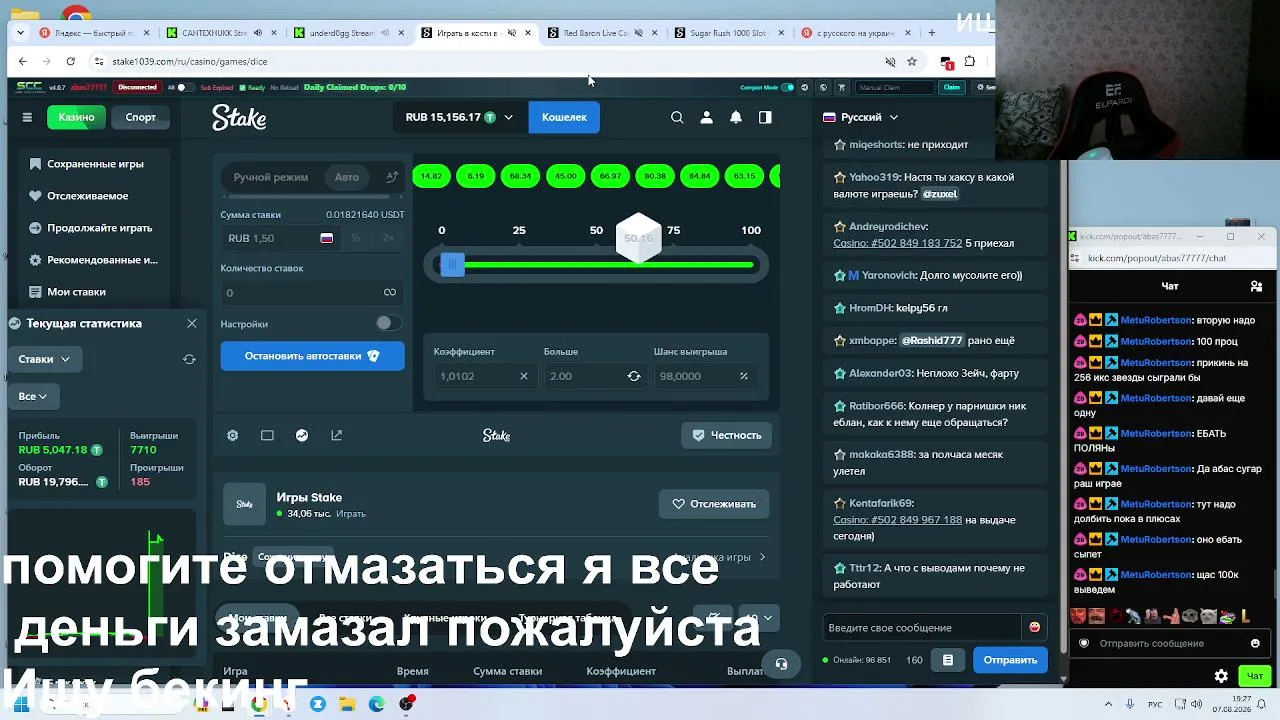This screenshot has height=720, width=1280.
Task: Open the Edge browser on taskbar
Action: click(377, 704)
